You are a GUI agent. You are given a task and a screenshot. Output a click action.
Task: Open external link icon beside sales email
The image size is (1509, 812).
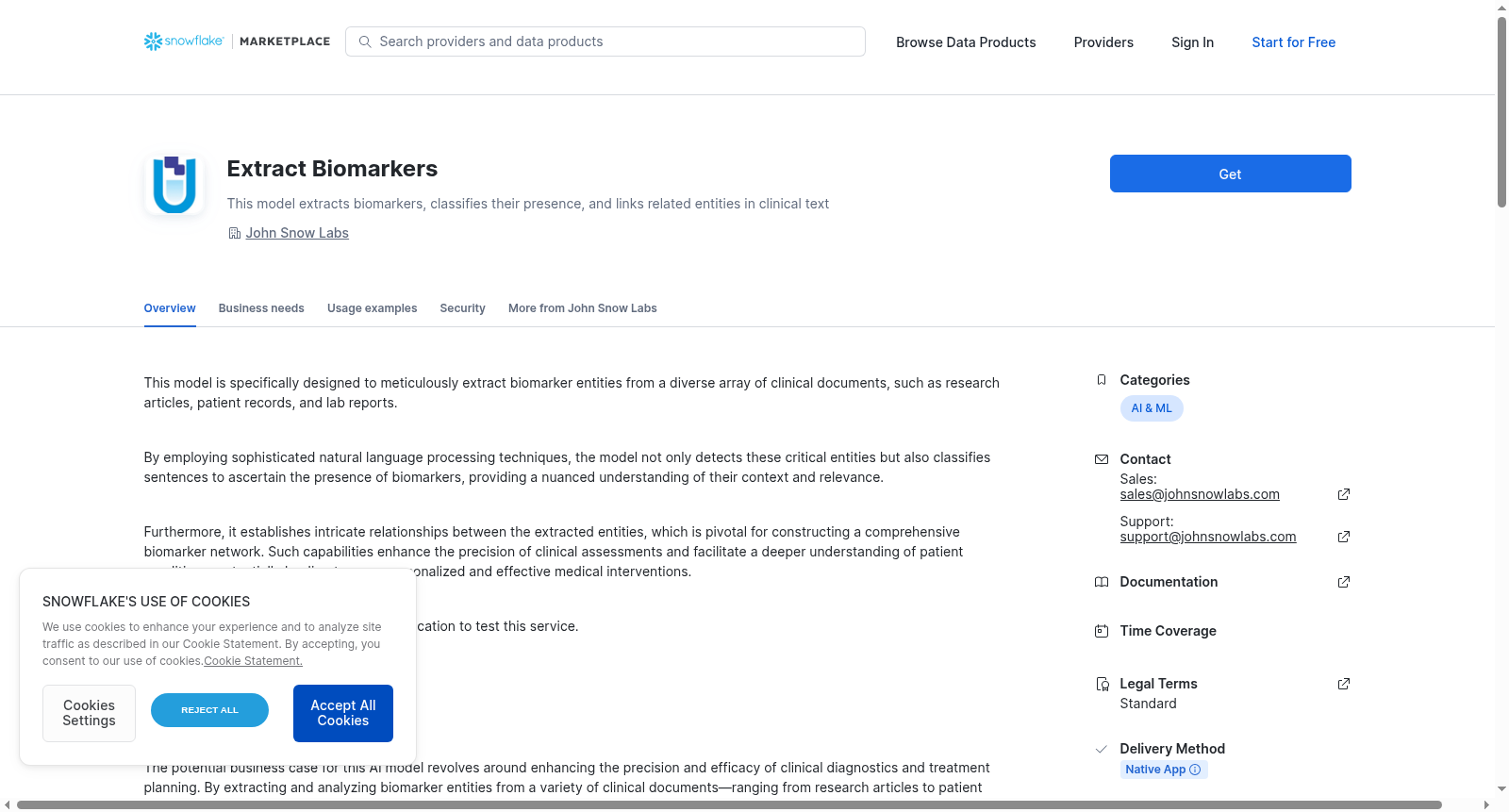coord(1344,494)
